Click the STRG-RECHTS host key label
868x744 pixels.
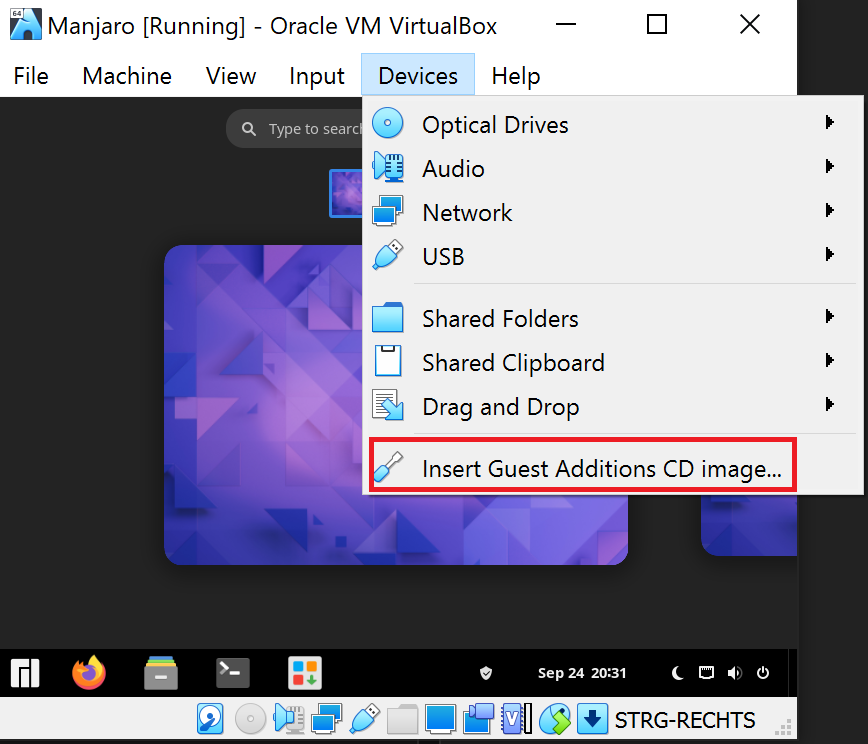point(685,720)
